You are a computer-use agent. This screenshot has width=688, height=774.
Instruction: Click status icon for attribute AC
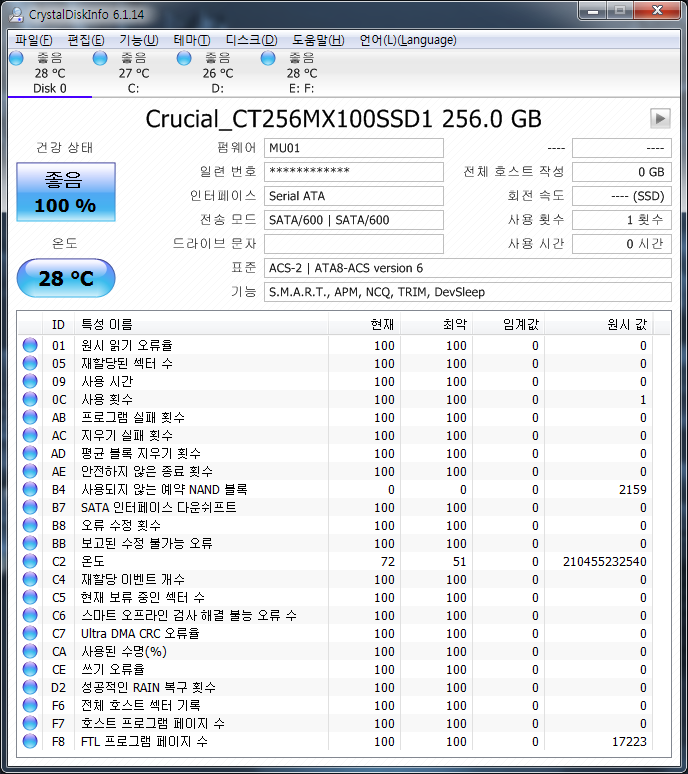(x=30, y=435)
